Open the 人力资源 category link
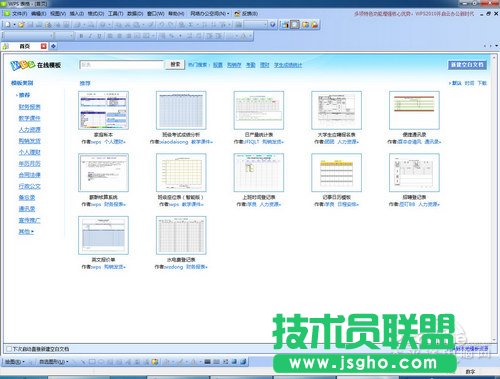Image resolution: width=500 pixels, height=379 pixels. (29, 130)
